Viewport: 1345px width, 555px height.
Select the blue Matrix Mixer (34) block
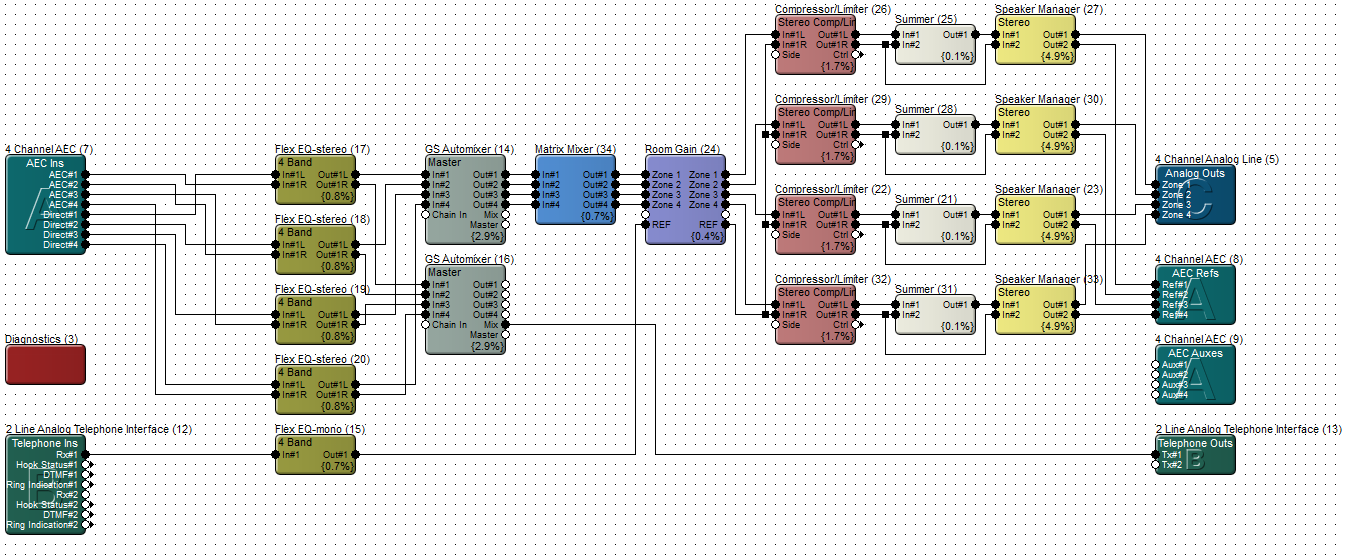pyautogui.click(x=575, y=189)
